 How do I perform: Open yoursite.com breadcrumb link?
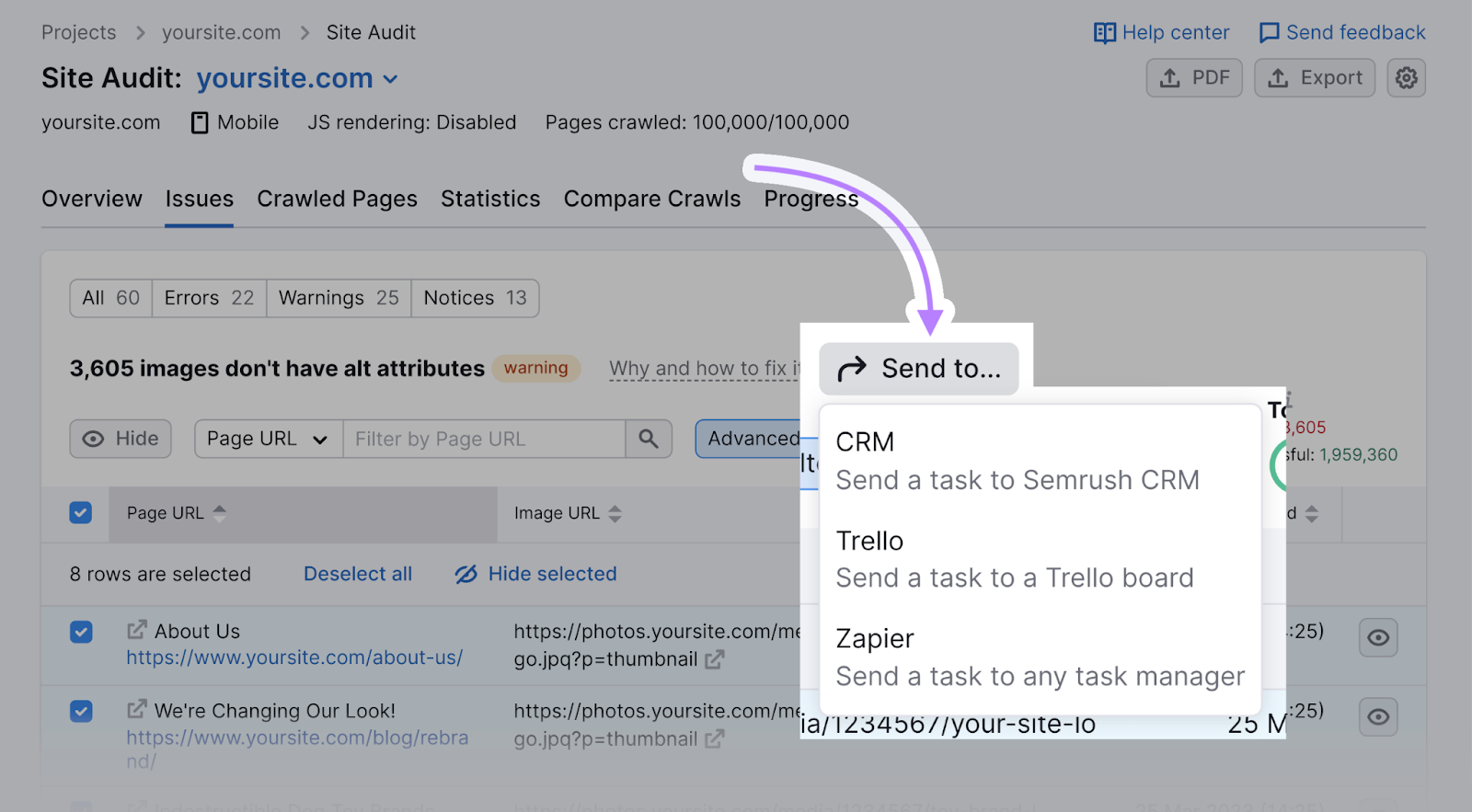click(222, 33)
